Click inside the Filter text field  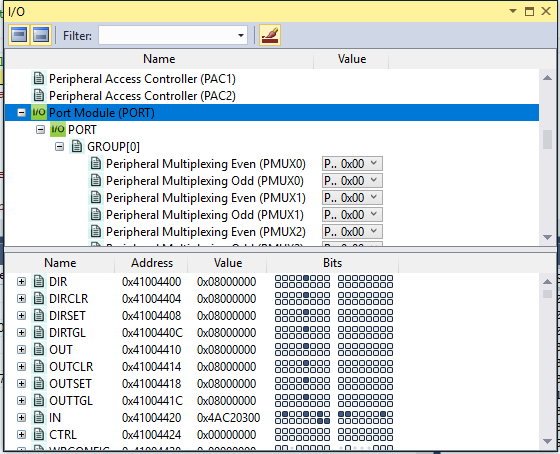pos(167,35)
